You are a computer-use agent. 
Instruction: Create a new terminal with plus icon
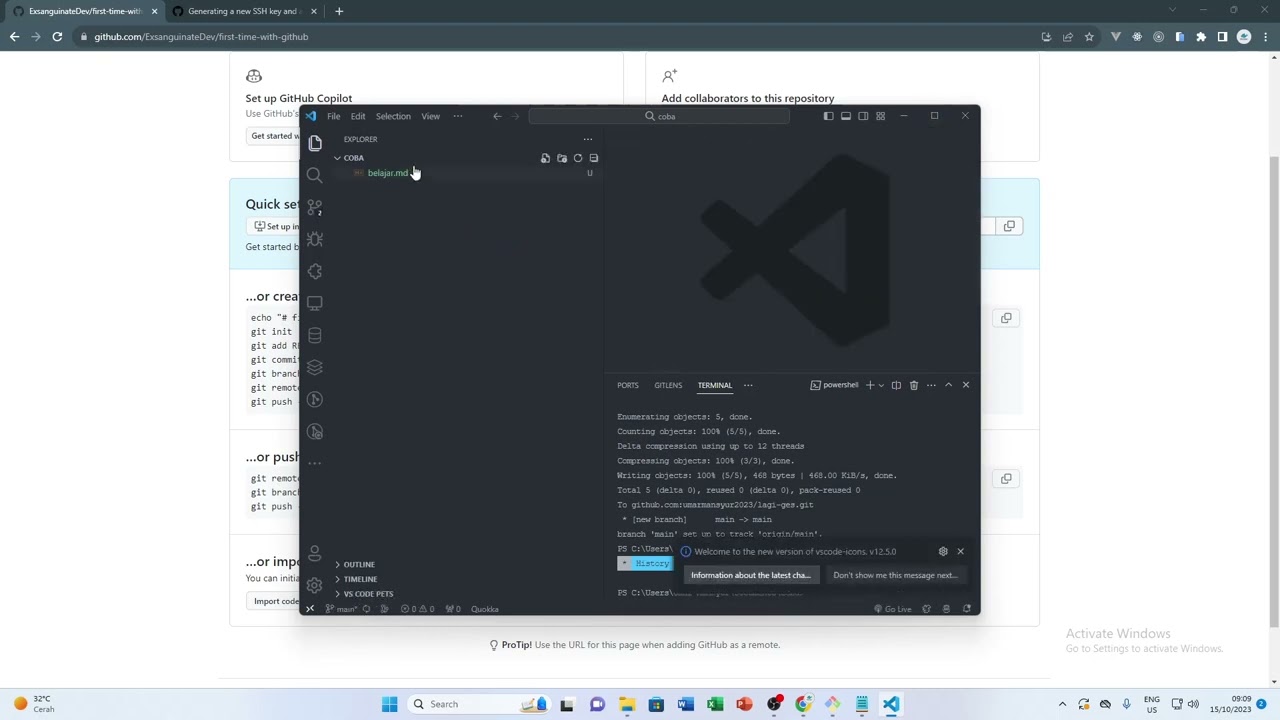pyautogui.click(x=869, y=385)
